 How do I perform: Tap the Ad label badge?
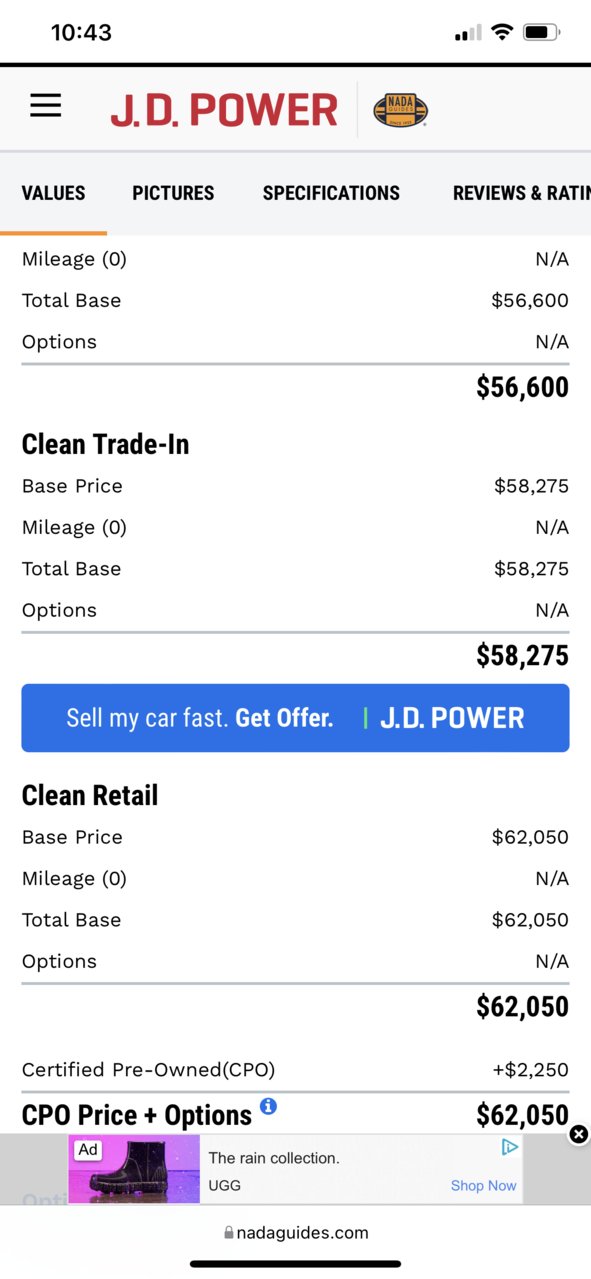(x=88, y=1150)
